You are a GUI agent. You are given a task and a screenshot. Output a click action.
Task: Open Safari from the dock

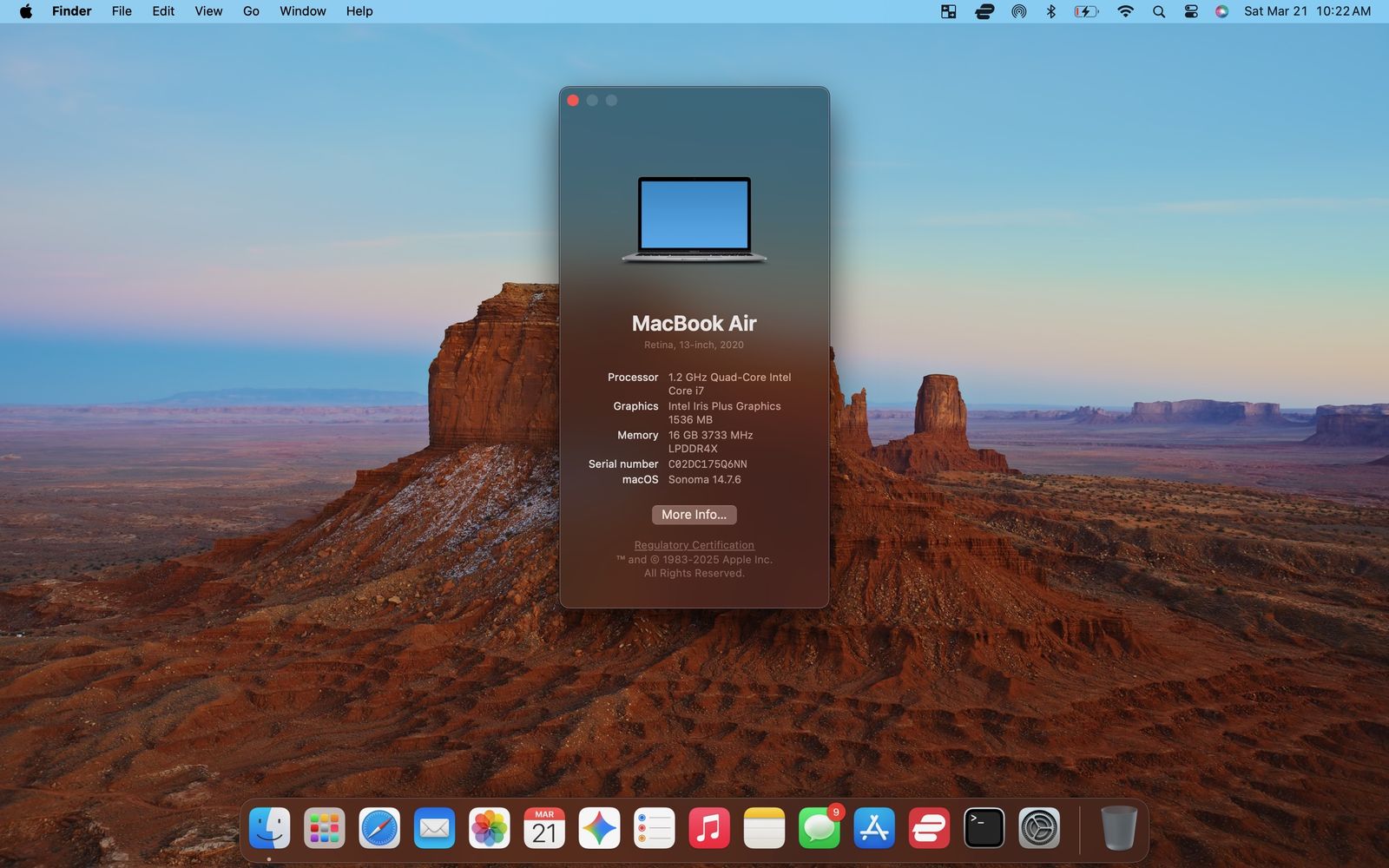[x=379, y=828]
